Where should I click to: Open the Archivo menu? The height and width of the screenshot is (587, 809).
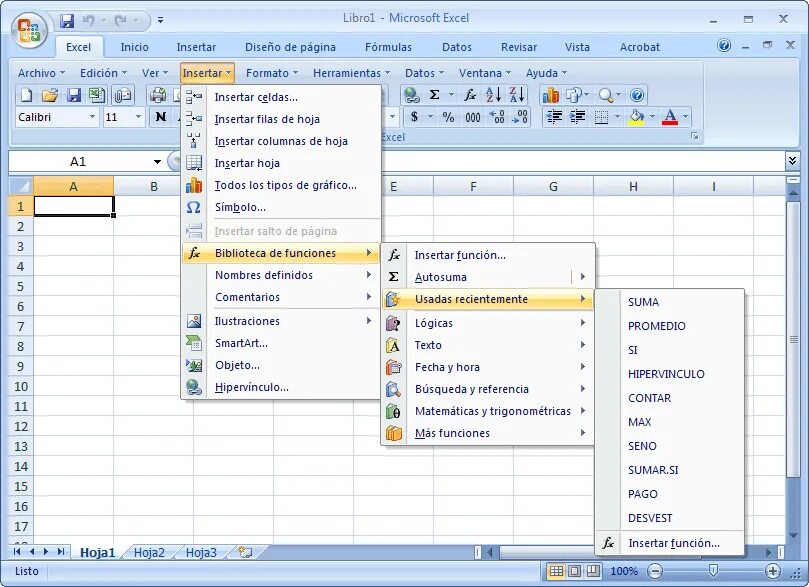point(41,73)
